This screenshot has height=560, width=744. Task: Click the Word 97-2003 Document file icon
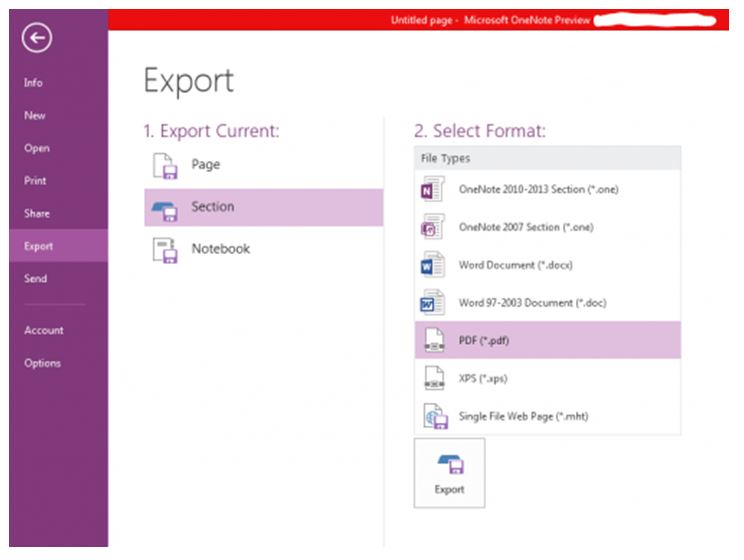click(x=432, y=303)
